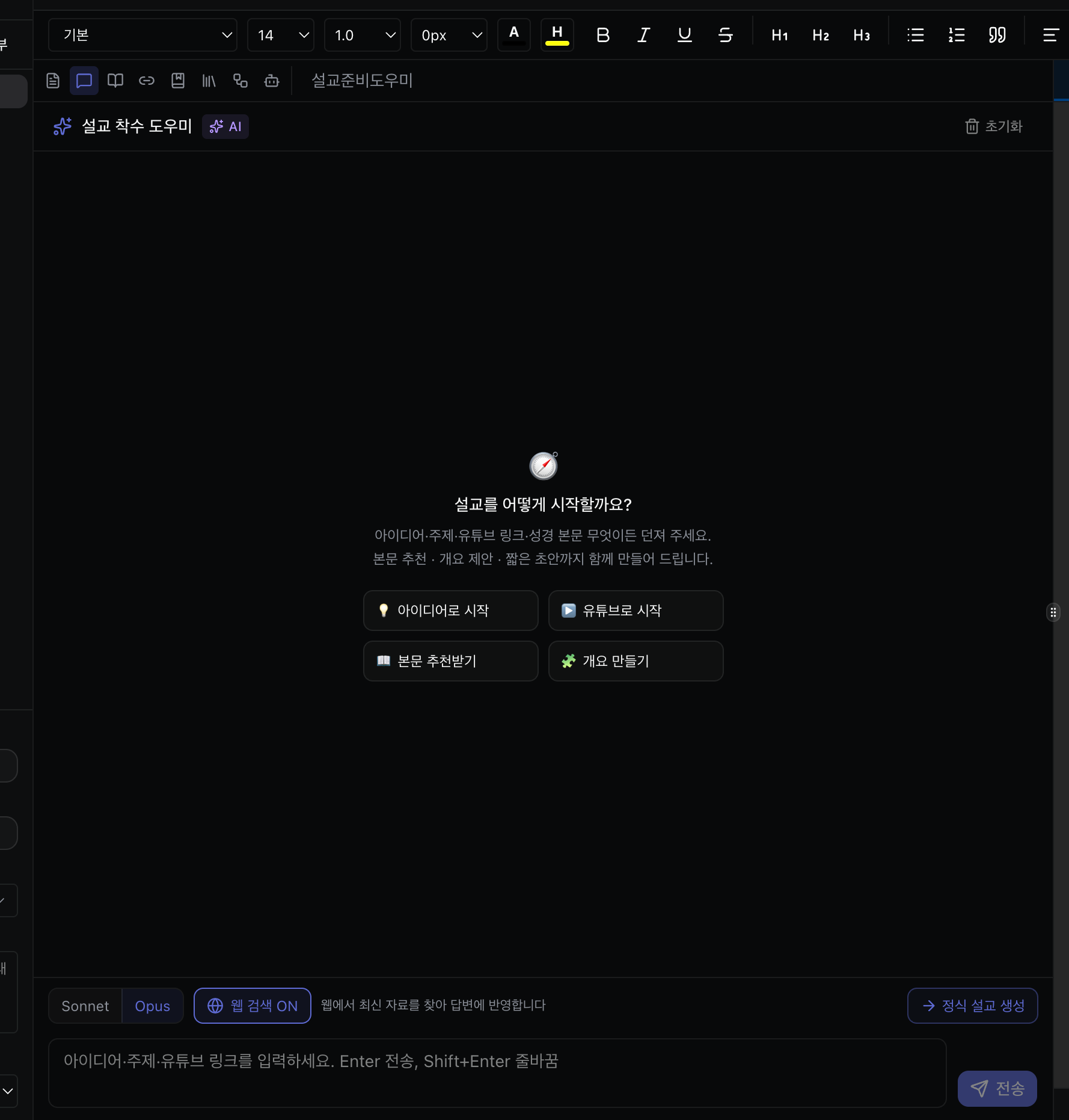This screenshot has height=1120, width=1069.
Task: Switch model to Sonnet
Action: pos(85,1006)
